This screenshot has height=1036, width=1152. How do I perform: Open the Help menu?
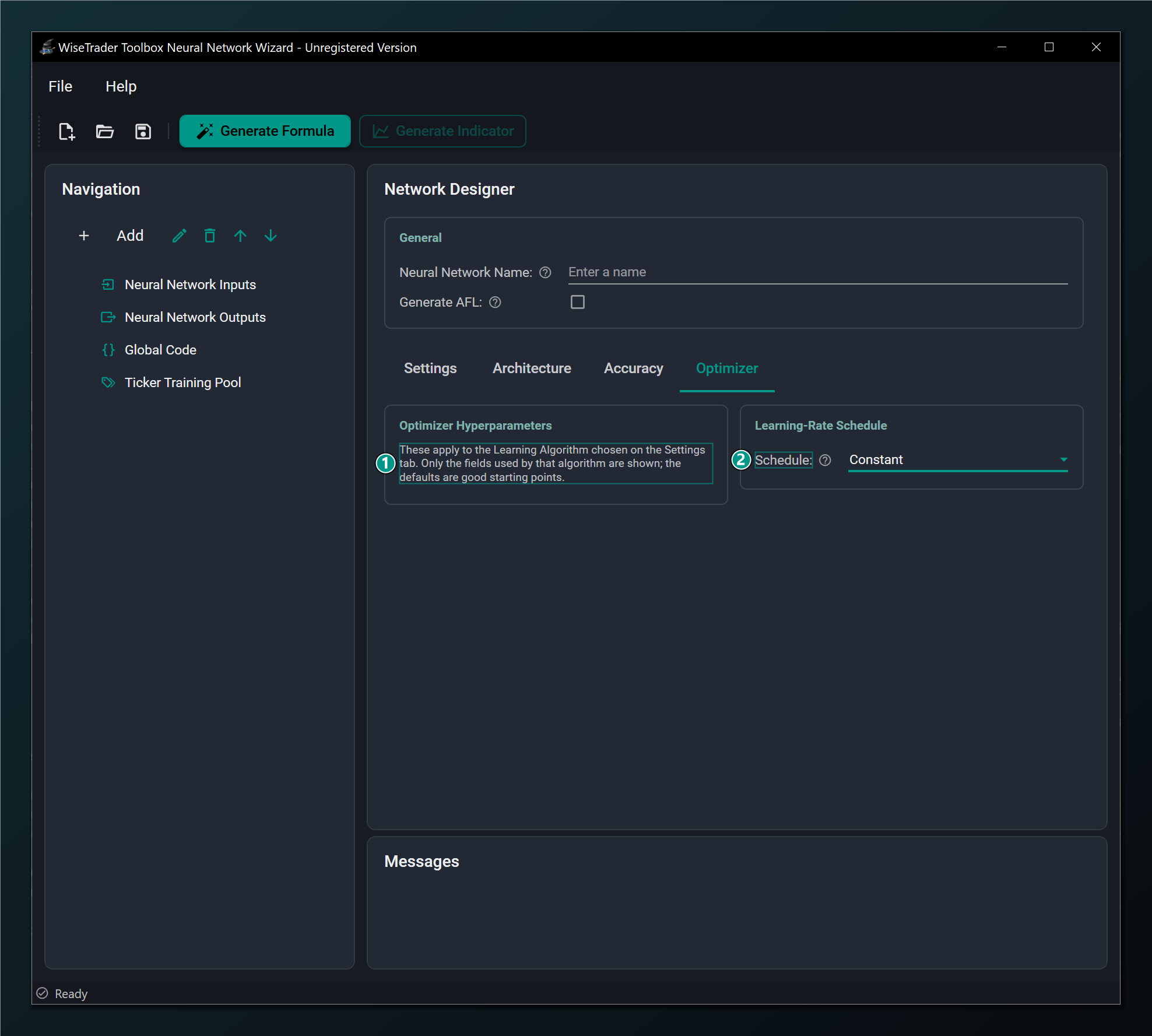(121, 86)
